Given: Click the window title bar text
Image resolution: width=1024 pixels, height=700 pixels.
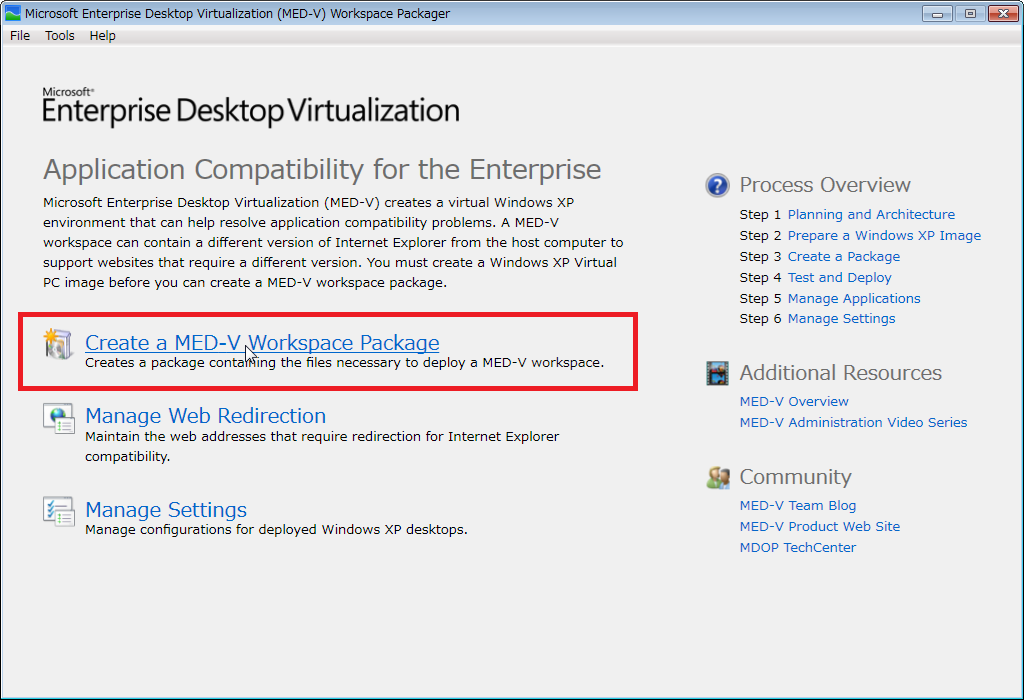Looking at the screenshot, I should (238, 13).
